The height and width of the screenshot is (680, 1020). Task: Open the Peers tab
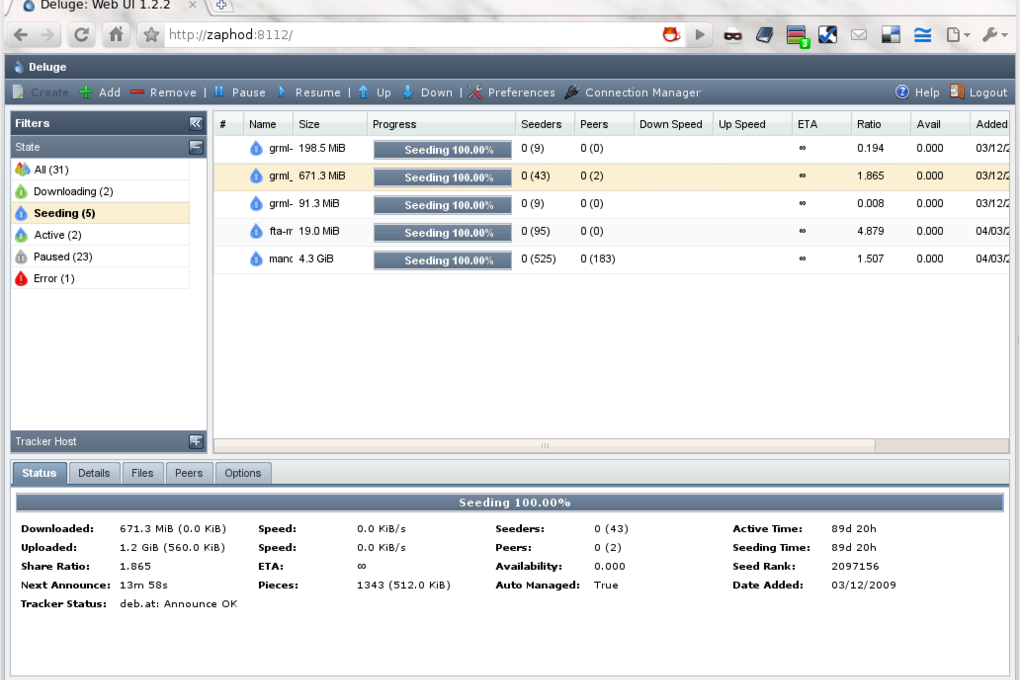pos(189,473)
